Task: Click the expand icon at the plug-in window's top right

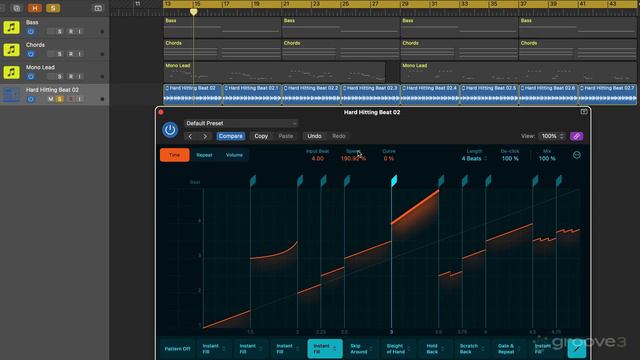Action: (x=584, y=112)
